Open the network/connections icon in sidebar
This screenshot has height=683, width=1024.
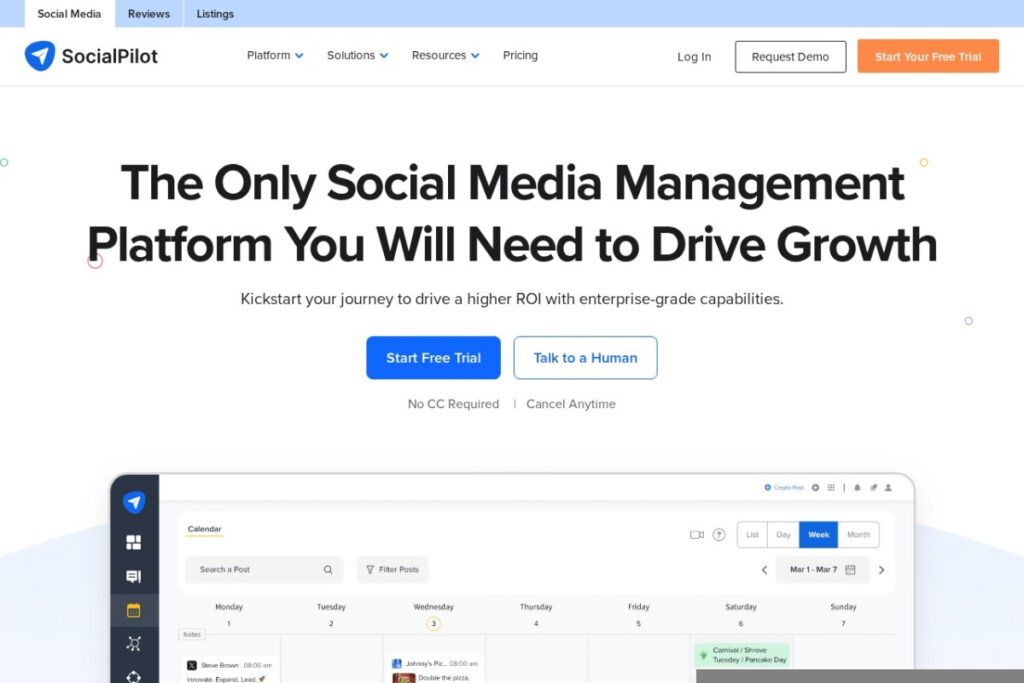pos(133,644)
